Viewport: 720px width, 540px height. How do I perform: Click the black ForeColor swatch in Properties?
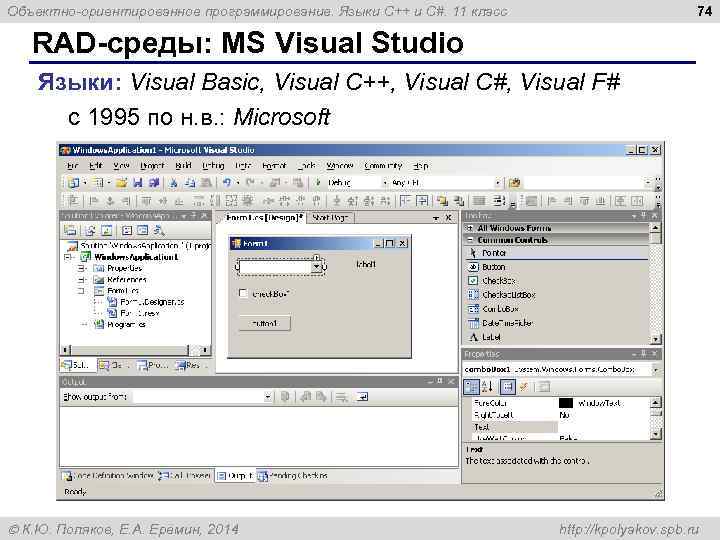point(566,403)
